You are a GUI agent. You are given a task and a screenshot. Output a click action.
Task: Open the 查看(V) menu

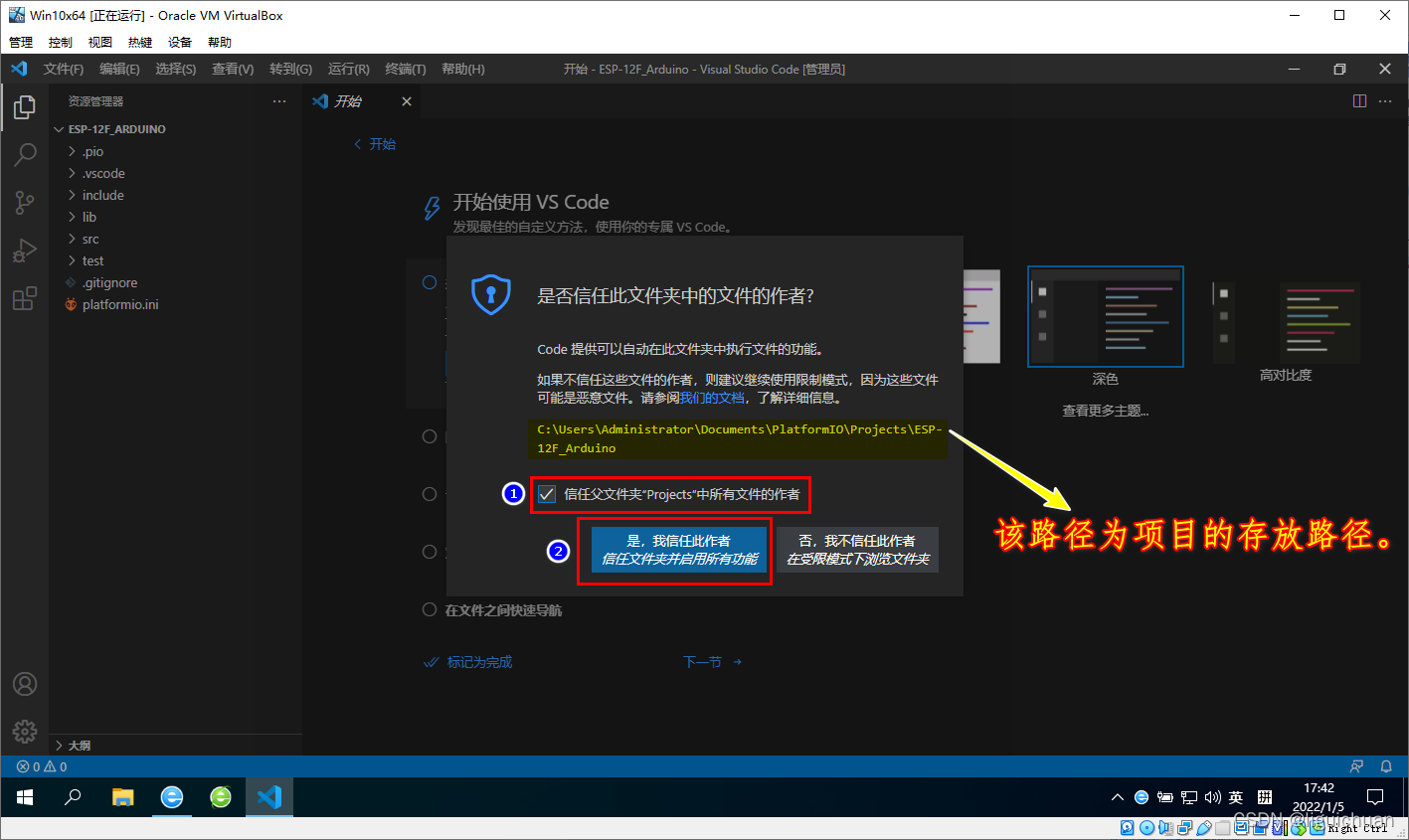[233, 69]
